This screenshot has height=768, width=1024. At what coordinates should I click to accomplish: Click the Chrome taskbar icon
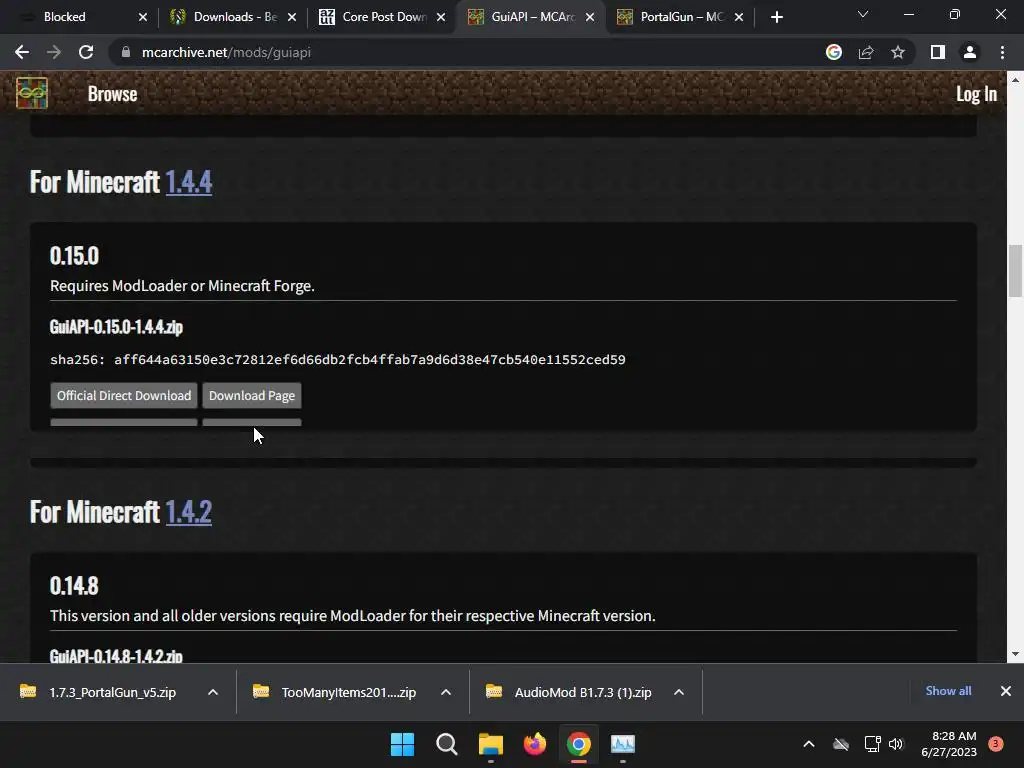[x=579, y=744]
